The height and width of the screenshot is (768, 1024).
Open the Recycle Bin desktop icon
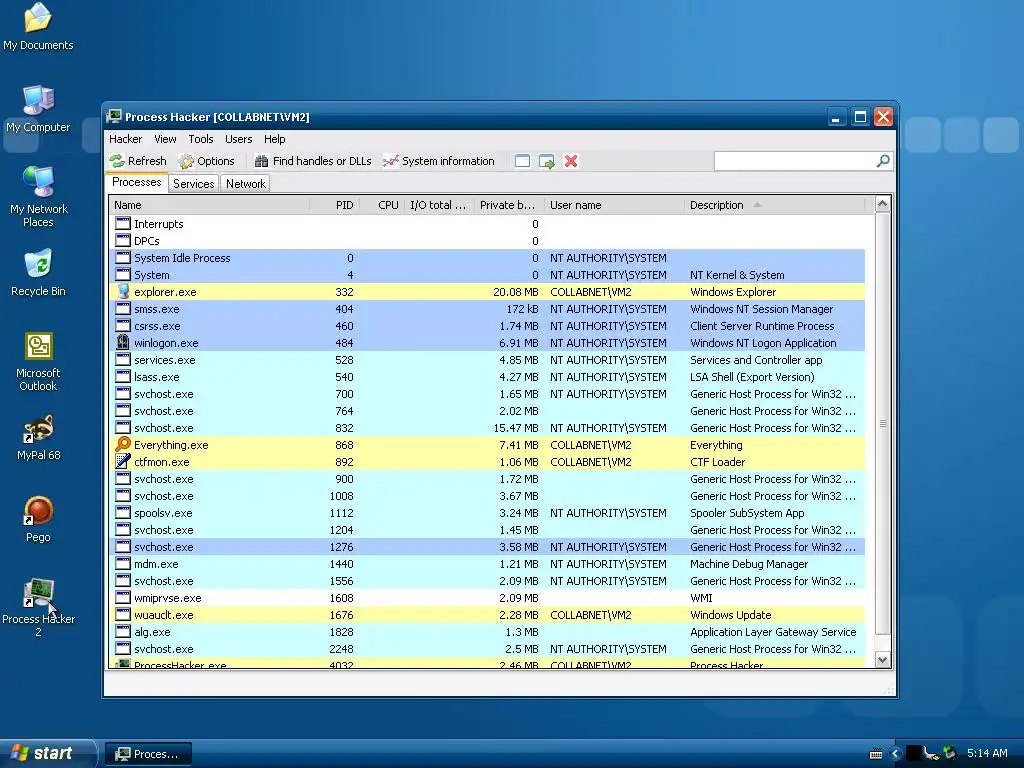coord(38,273)
